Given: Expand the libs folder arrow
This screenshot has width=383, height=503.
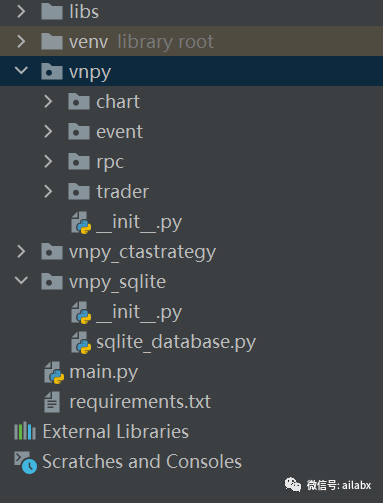Looking at the screenshot, I should tap(21, 11).
